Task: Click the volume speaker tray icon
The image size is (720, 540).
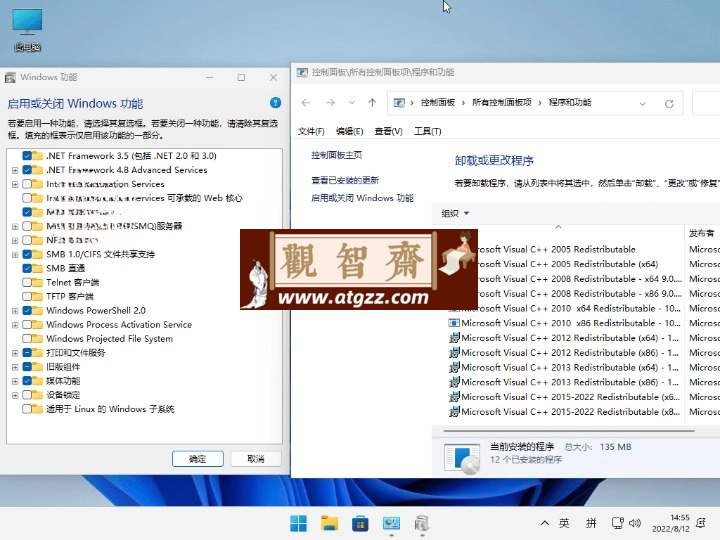Action: tap(635, 523)
